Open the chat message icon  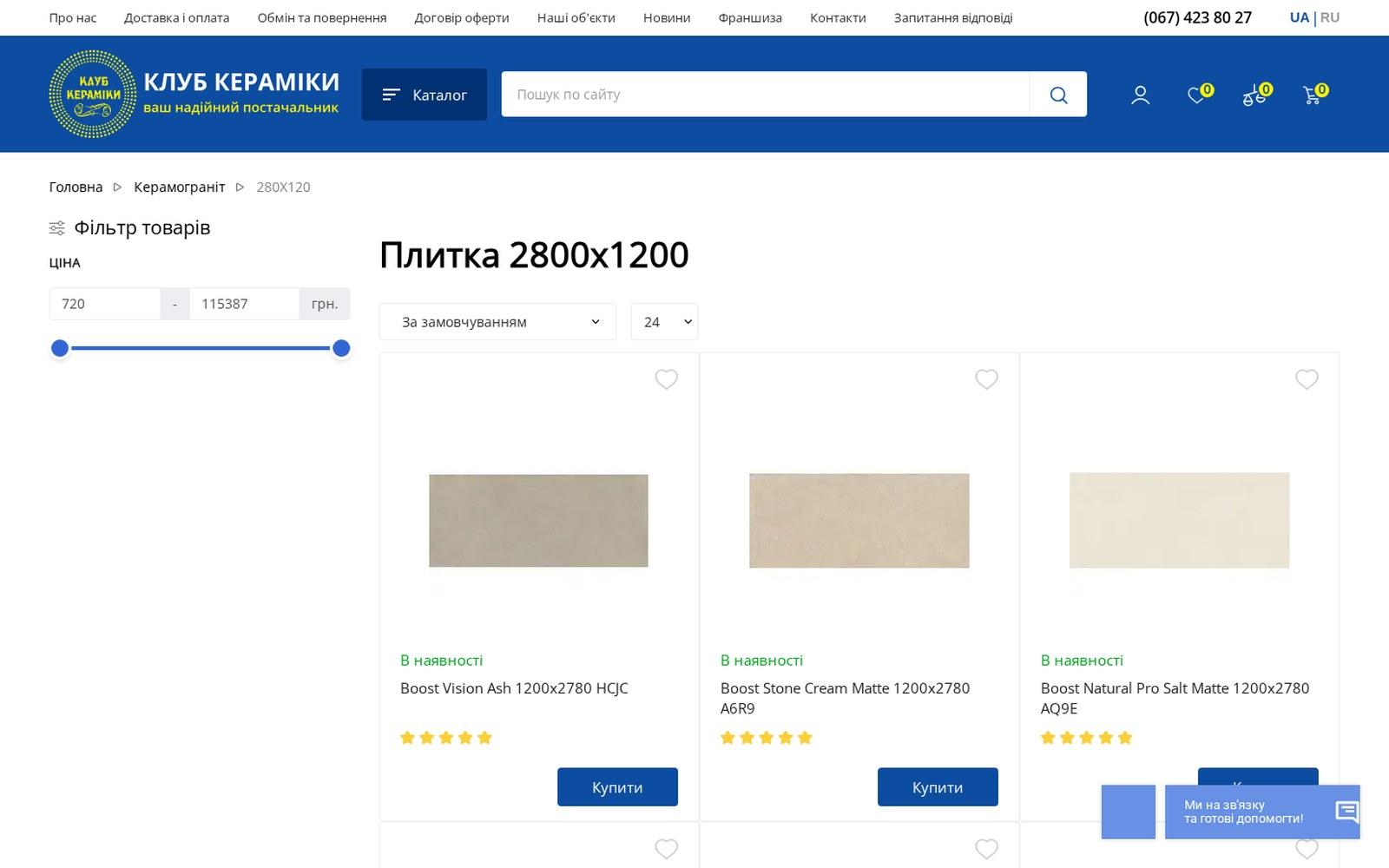tap(1346, 812)
